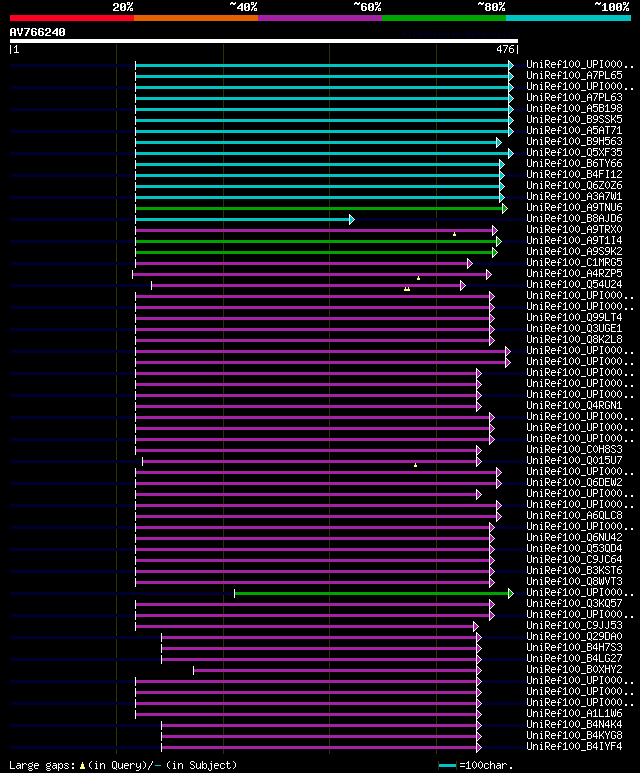Click the UniRef100_Q29DA0 label

point(574,637)
